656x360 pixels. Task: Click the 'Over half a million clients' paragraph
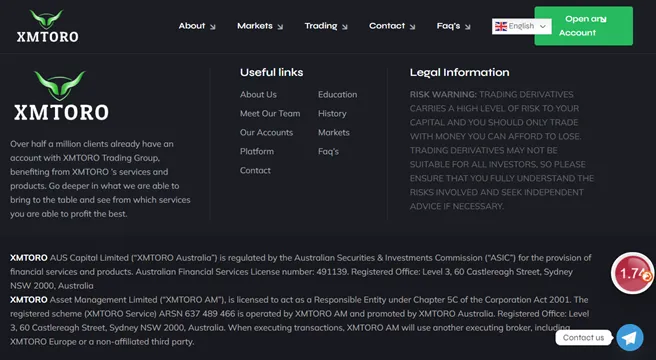(100, 179)
